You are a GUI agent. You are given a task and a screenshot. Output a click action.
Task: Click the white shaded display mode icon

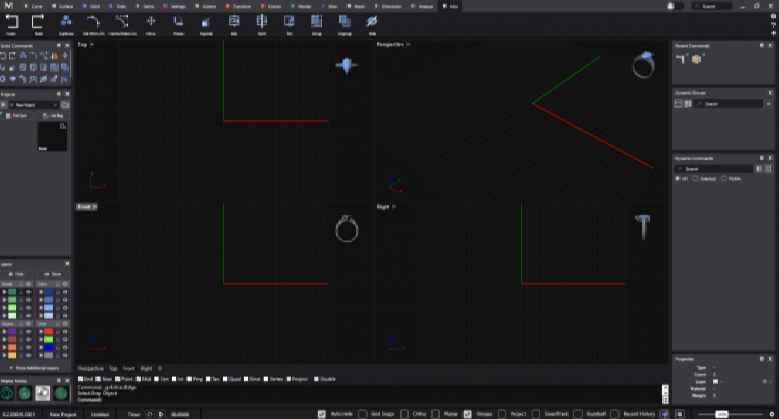point(42,393)
